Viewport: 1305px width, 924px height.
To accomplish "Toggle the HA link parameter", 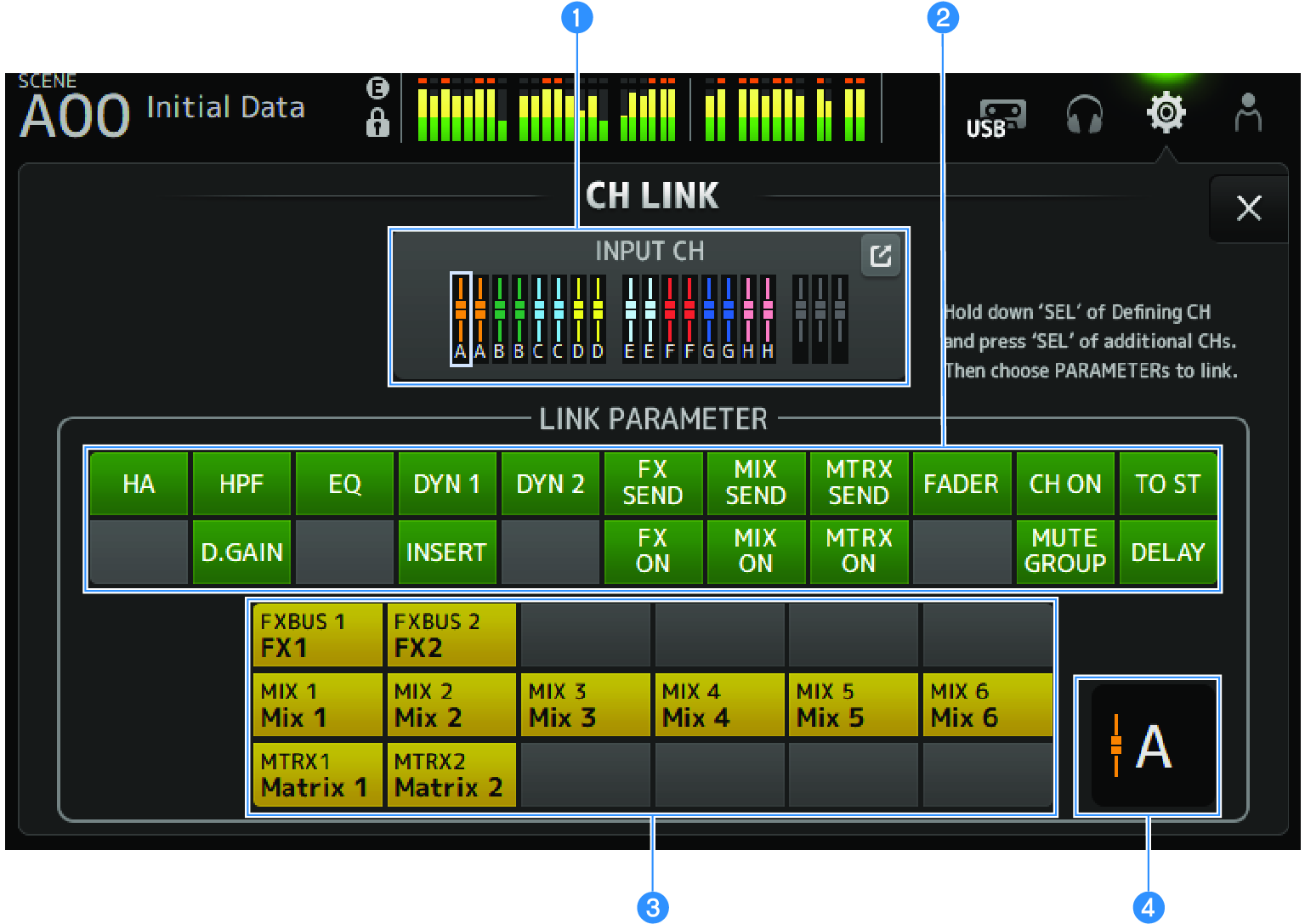I will click(139, 484).
